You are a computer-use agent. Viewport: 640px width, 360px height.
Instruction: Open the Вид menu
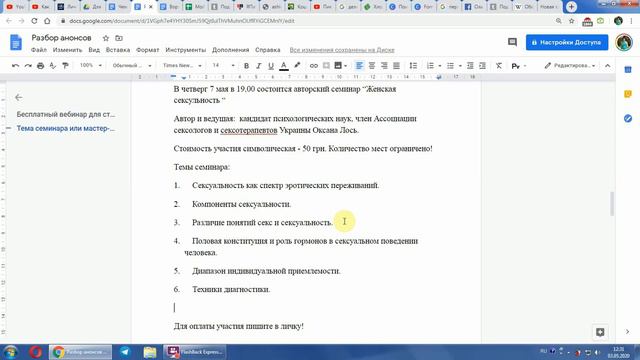pos(94,50)
